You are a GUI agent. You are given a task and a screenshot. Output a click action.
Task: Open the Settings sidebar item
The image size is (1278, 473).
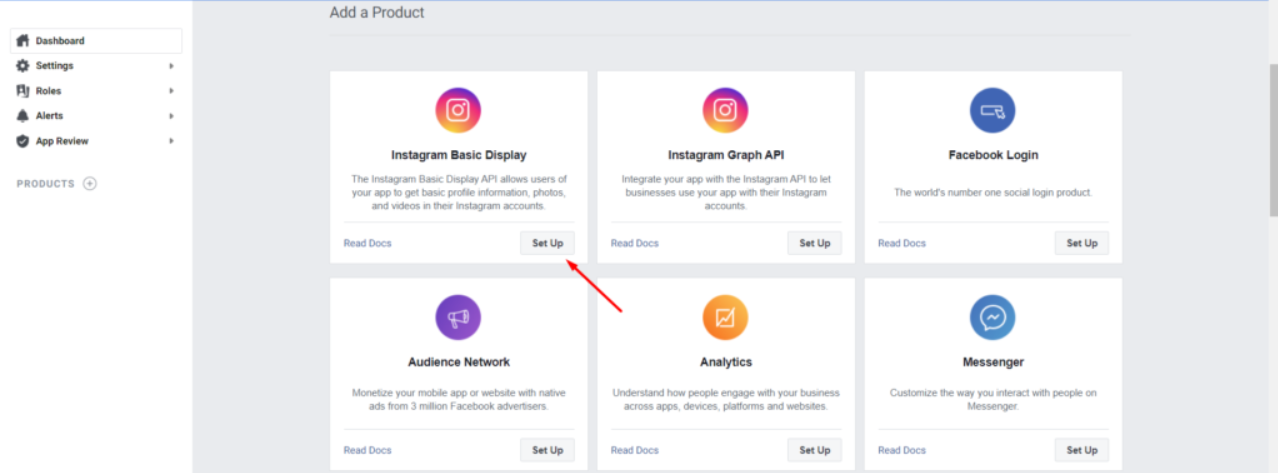click(x=96, y=66)
